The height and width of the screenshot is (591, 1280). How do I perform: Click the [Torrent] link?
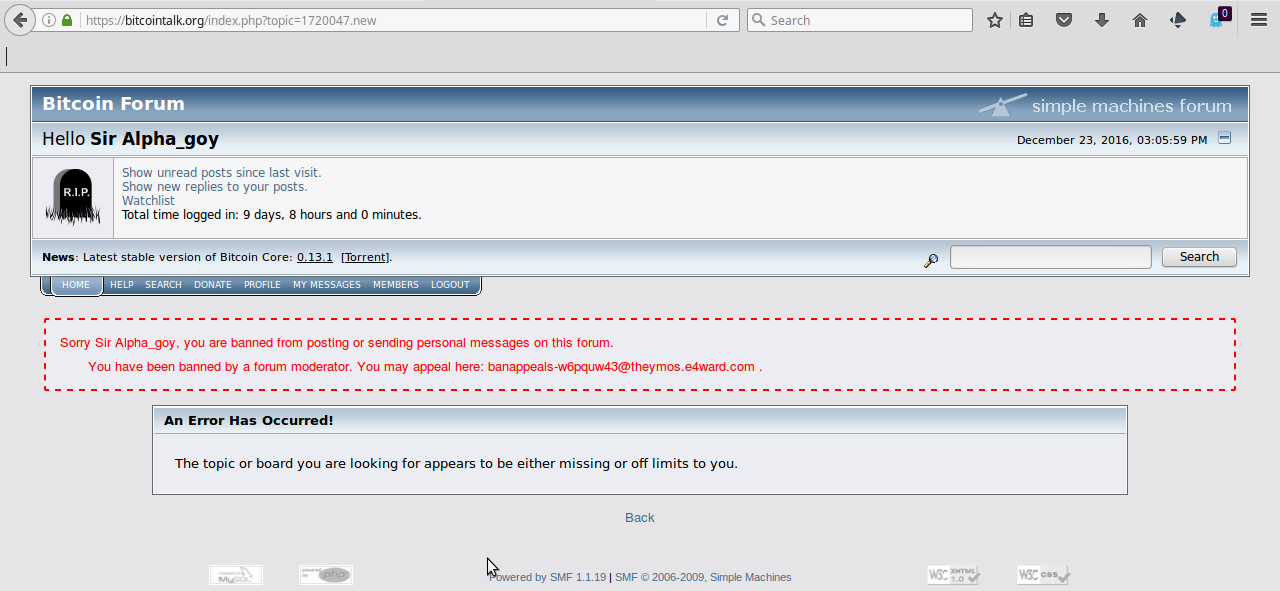click(365, 257)
